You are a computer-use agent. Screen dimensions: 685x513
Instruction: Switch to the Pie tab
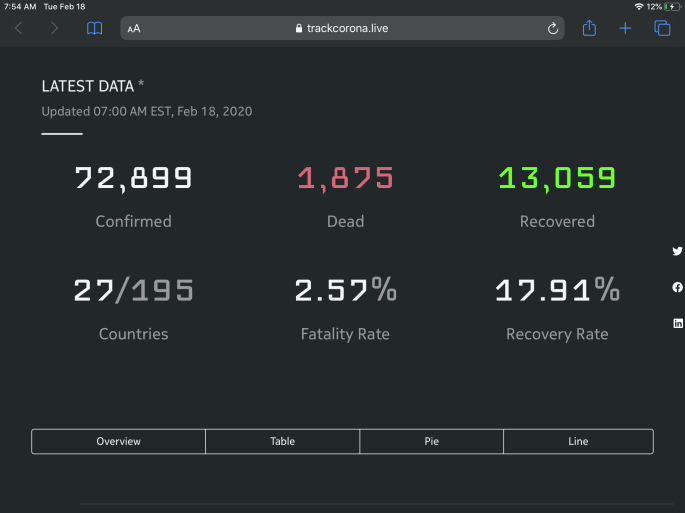[431, 441]
